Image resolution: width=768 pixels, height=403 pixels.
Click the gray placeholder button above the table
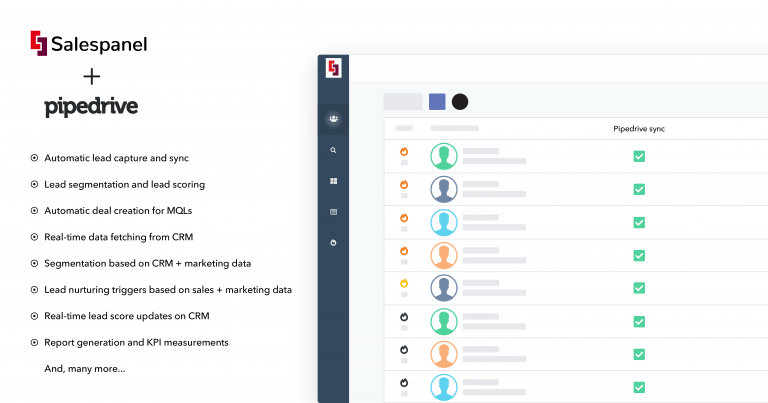[403, 102]
